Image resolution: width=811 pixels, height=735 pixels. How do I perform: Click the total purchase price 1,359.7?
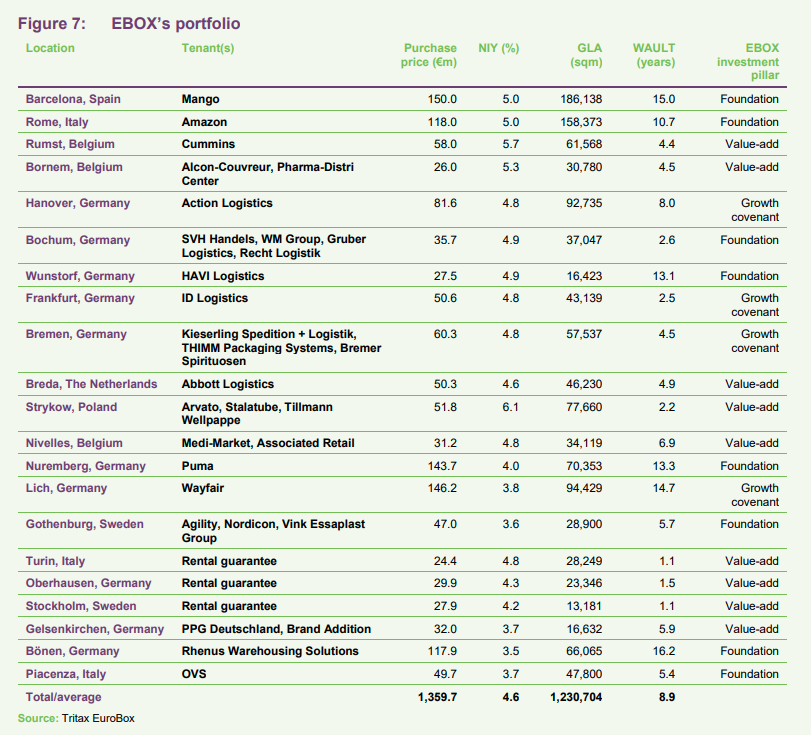(435, 697)
